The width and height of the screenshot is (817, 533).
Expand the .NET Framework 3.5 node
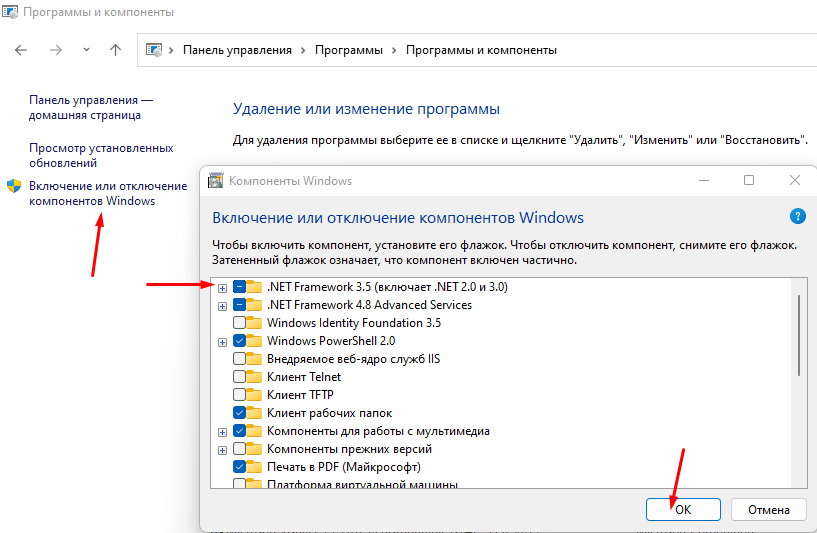click(x=222, y=288)
